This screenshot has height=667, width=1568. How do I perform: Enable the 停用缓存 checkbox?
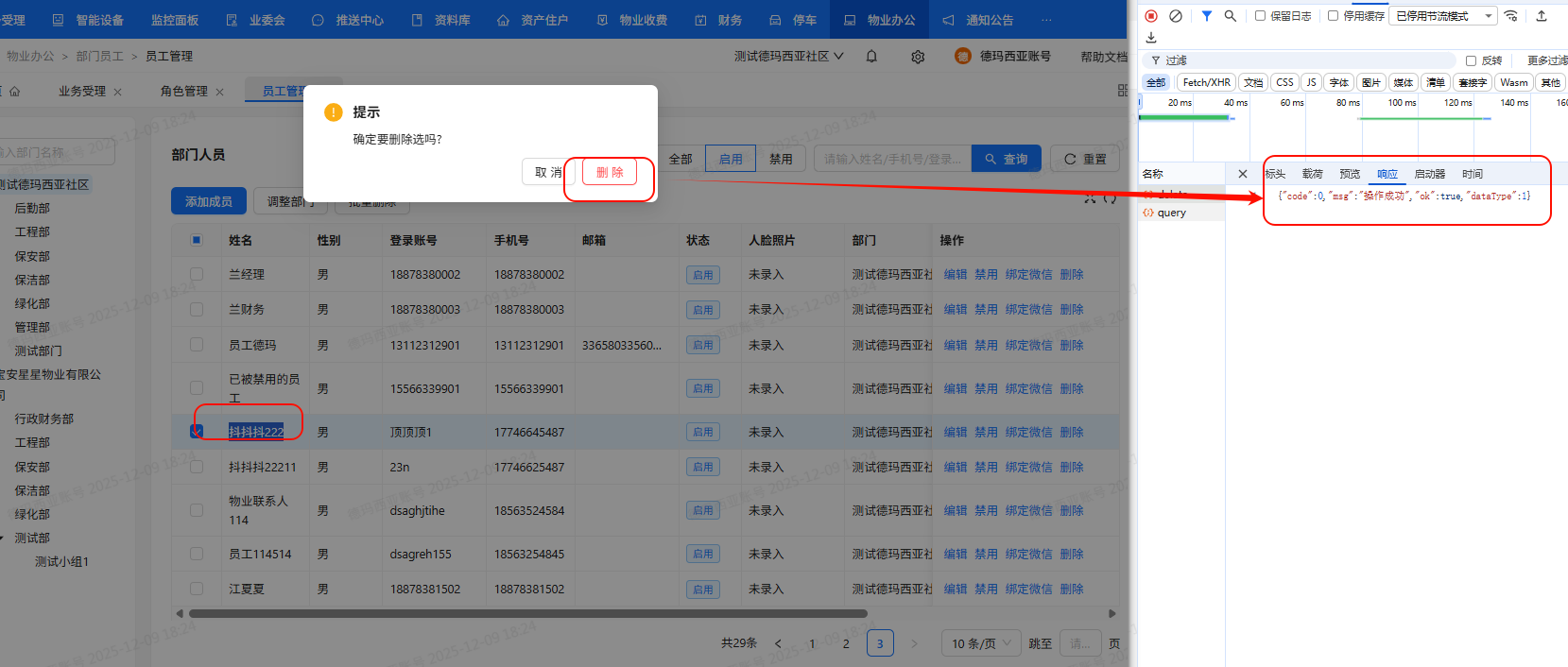[1333, 16]
